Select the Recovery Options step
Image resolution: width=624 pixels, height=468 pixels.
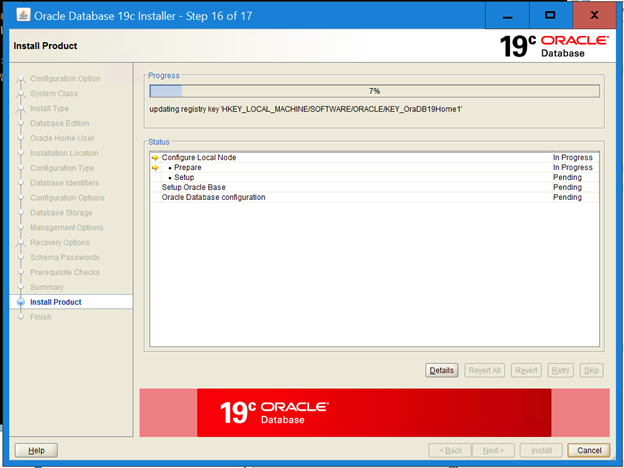click(x=60, y=242)
